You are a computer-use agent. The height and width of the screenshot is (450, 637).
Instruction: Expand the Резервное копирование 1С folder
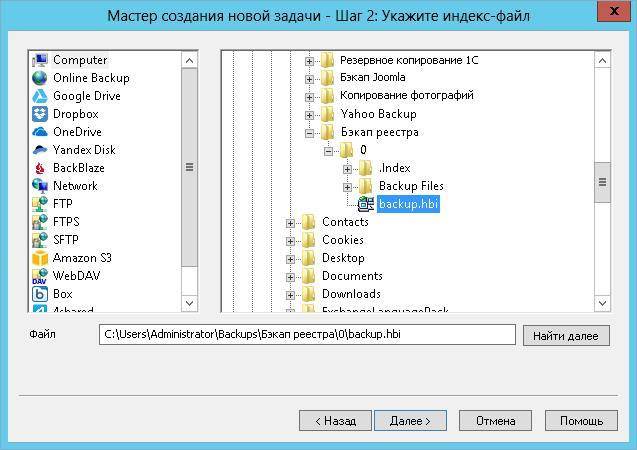(309, 61)
